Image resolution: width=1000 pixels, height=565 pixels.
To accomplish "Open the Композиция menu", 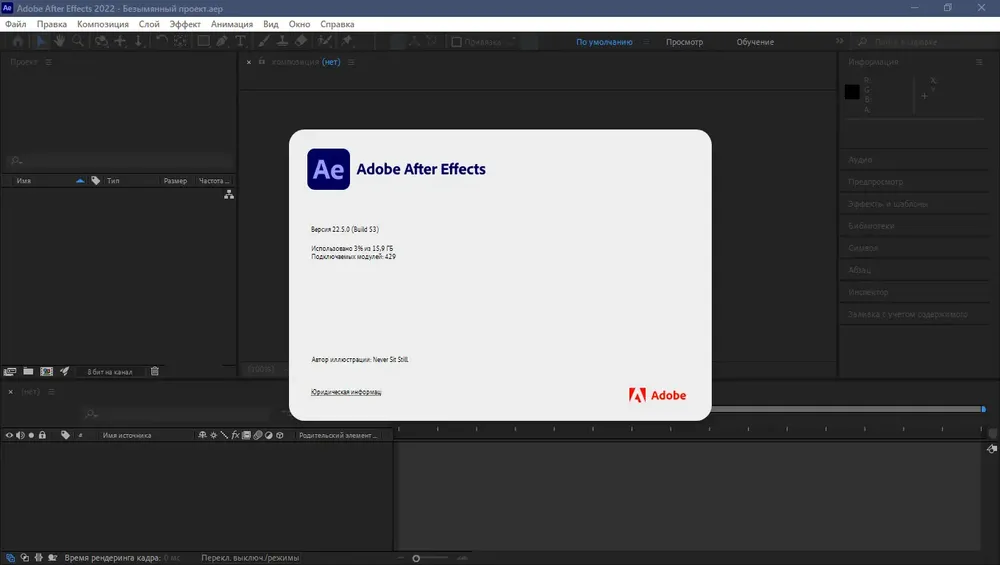I will click(103, 24).
